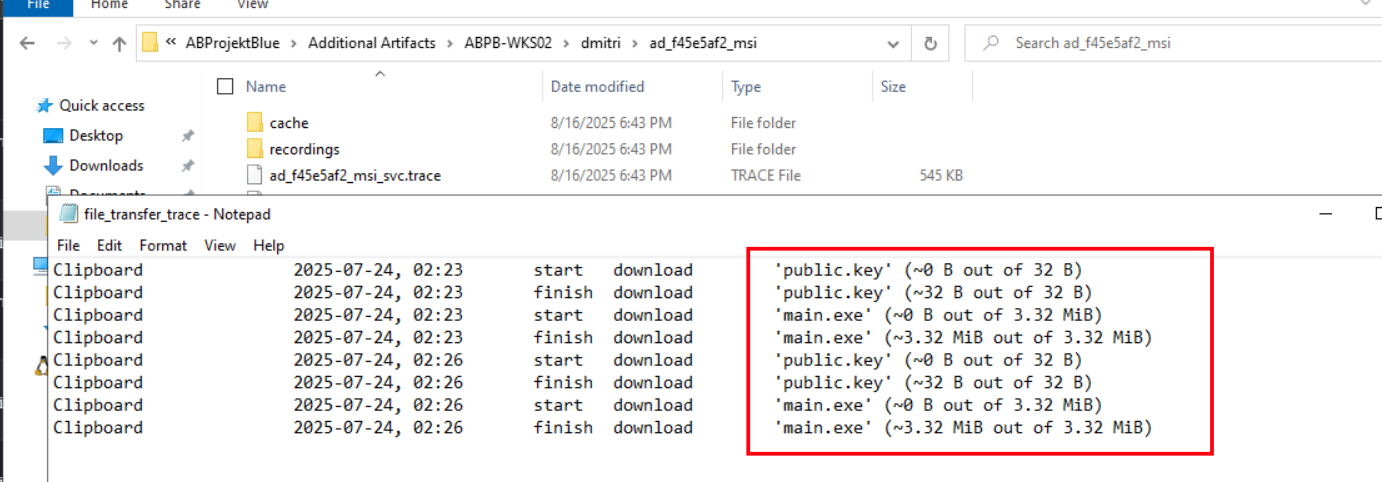The width and height of the screenshot is (1382, 482).
Task: Click the Back navigation arrow
Action: pos(27,44)
